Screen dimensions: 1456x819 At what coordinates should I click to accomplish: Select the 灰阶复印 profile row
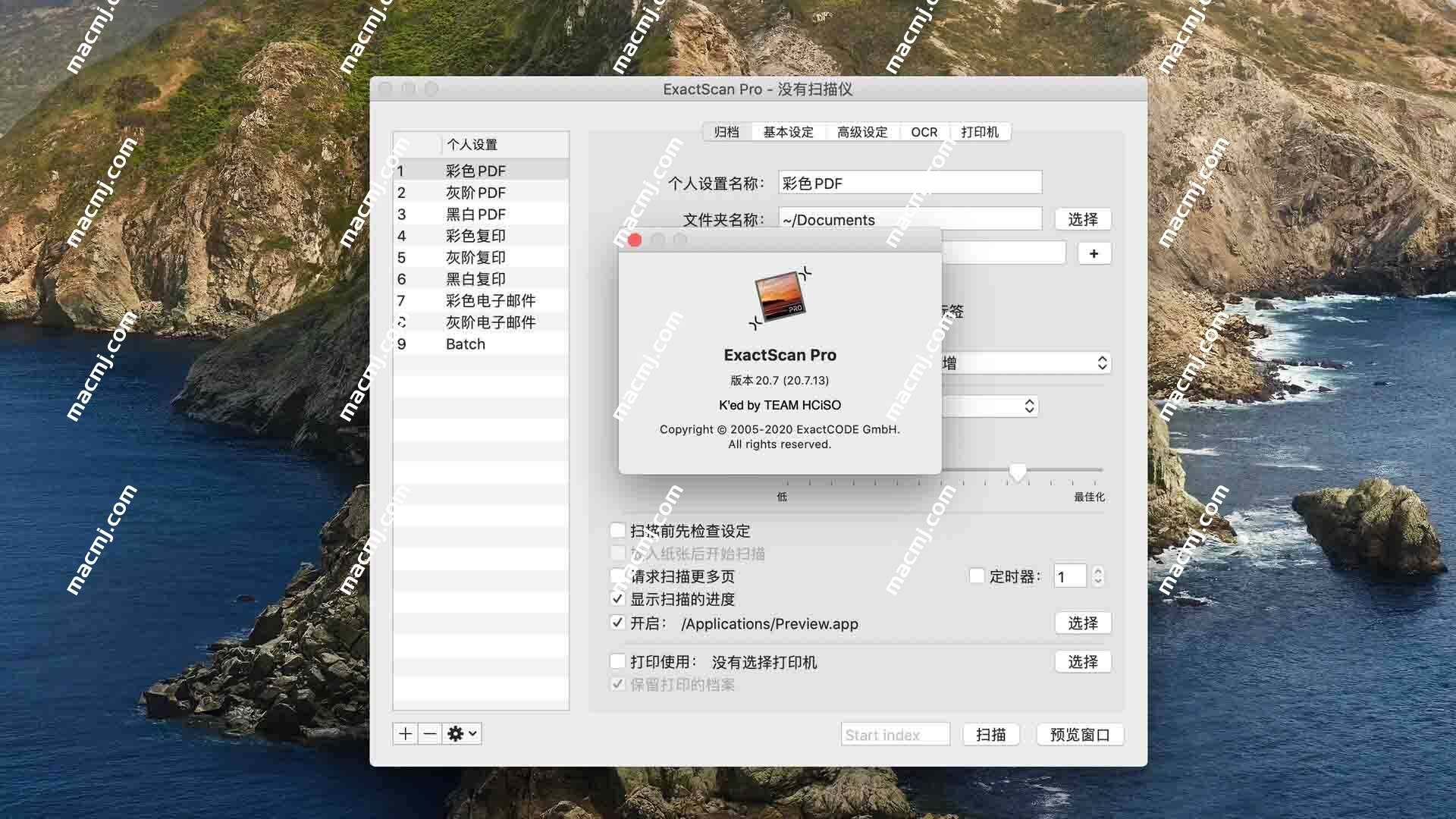tap(481, 257)
